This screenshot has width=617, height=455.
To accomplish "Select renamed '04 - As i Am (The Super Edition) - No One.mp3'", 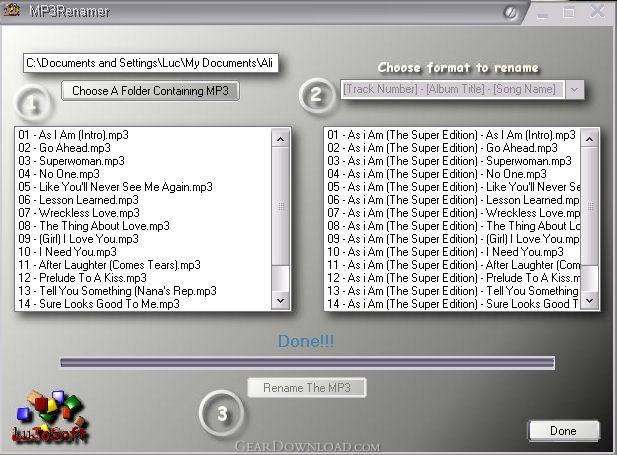I will pyautogui.click(x=453, y=174).
